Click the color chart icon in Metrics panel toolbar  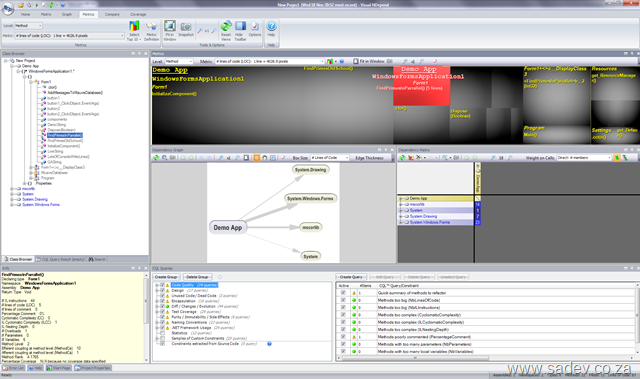(x=330, y=61)
